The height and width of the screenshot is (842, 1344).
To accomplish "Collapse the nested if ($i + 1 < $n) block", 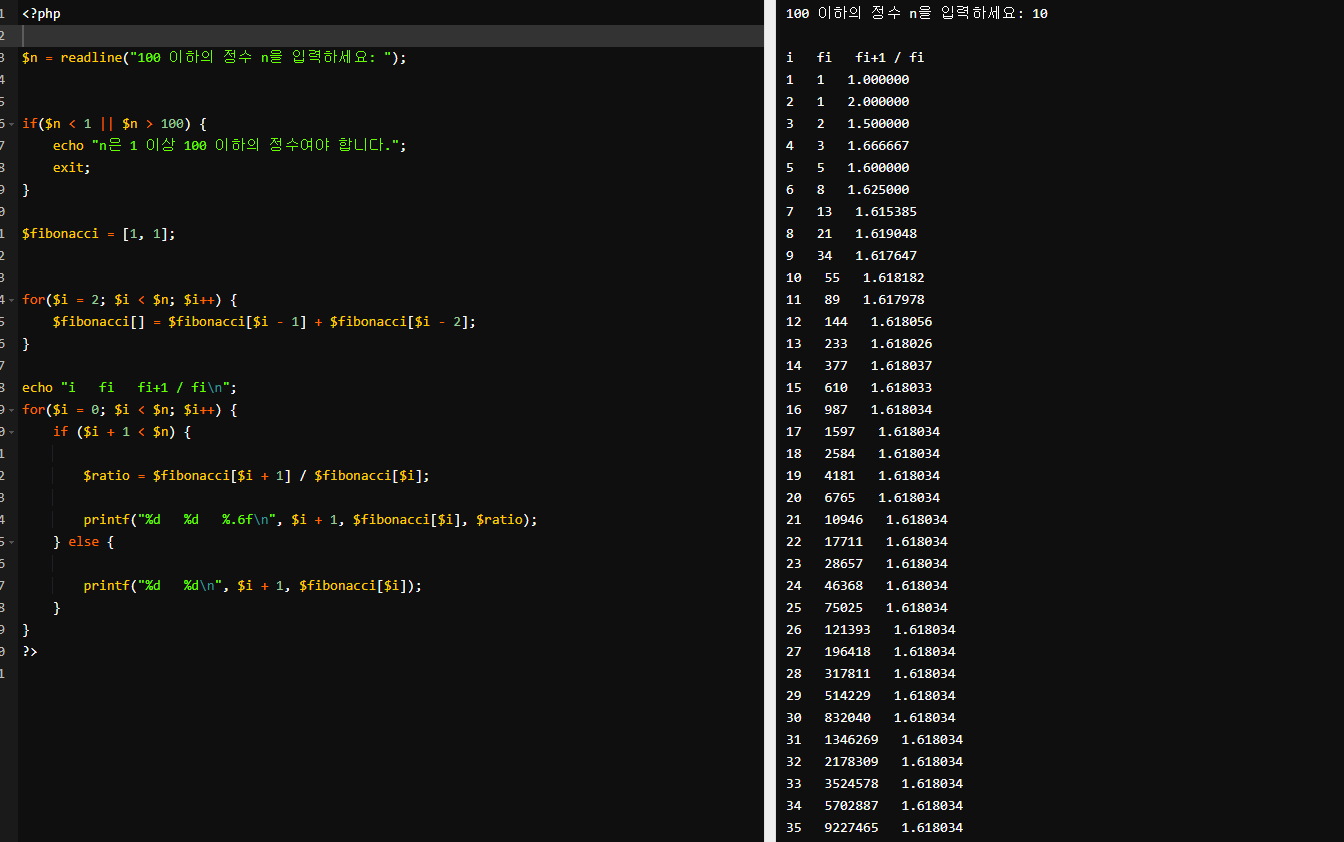I will (11, 432).
